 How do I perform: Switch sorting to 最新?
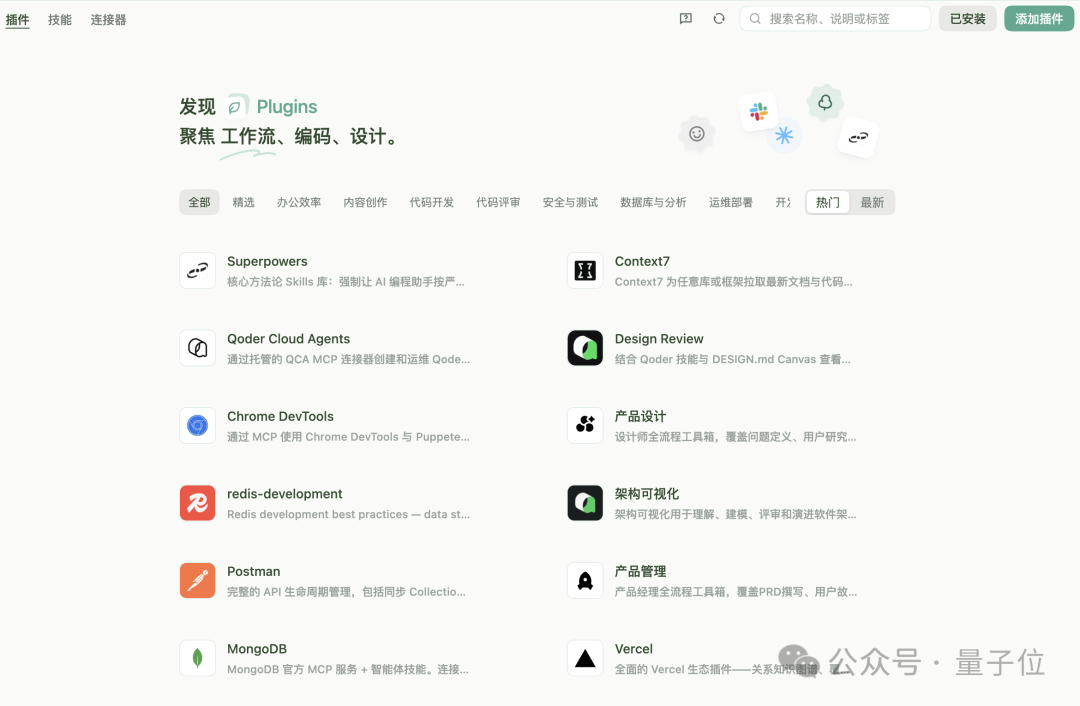872,203
